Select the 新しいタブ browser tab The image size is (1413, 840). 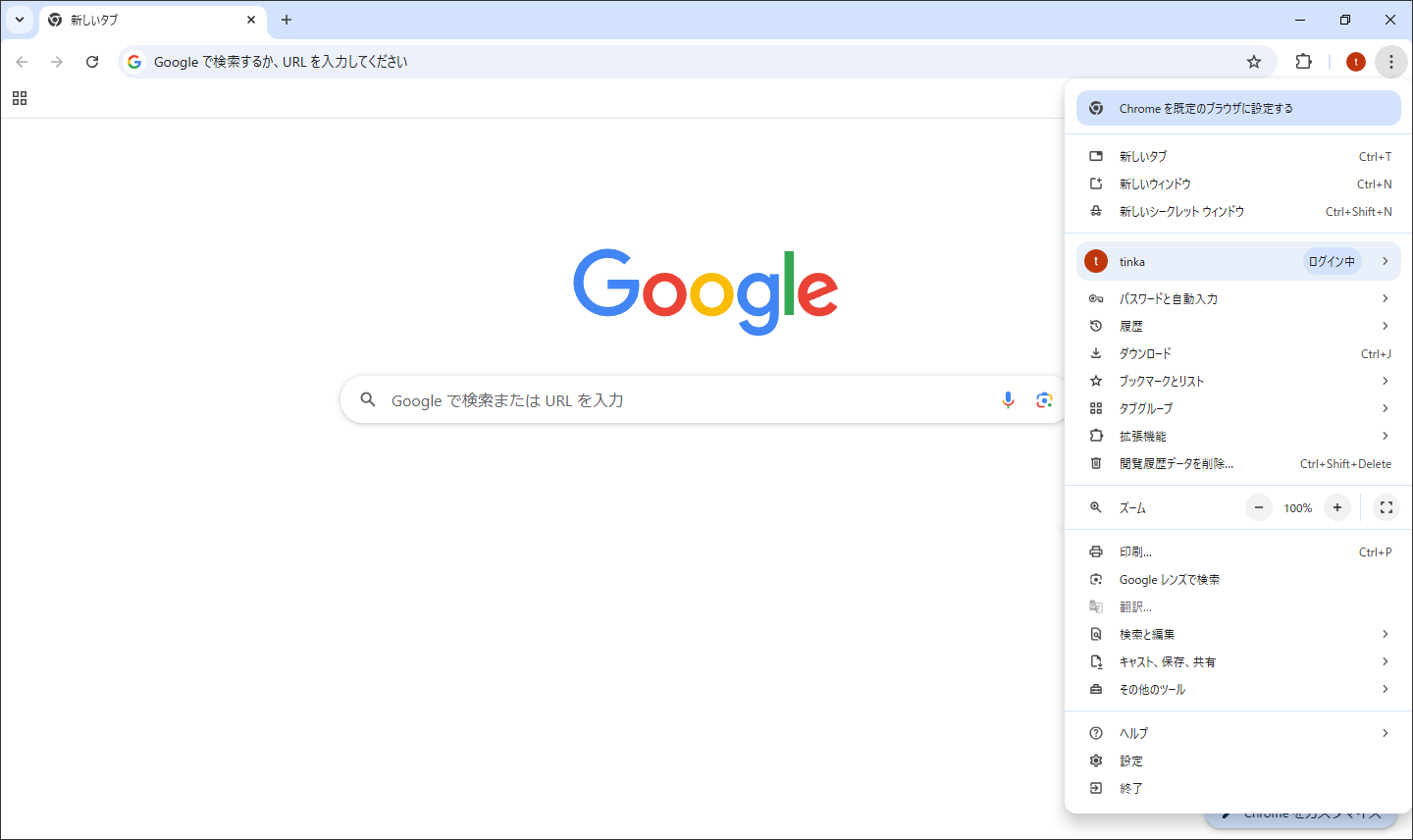(x=153, y=21)
